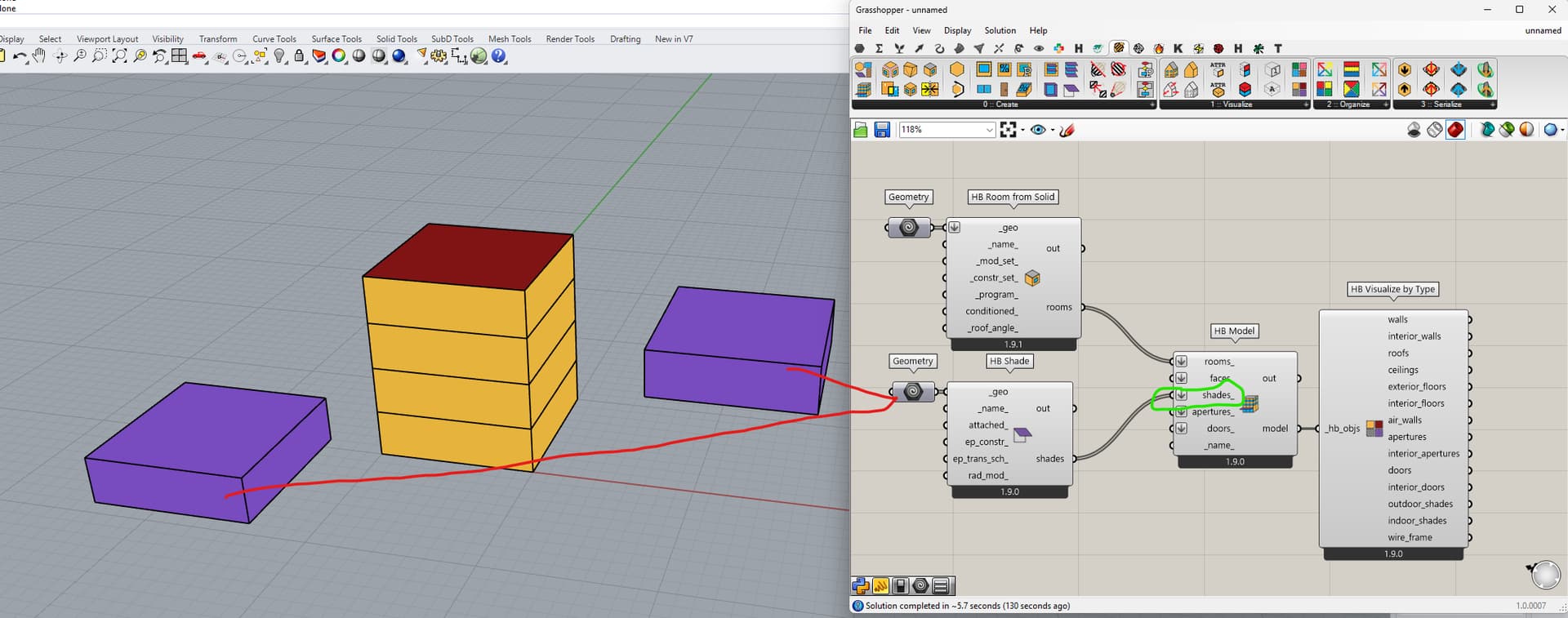Disable preview with the hidden-preview icon

point(1414,130)
